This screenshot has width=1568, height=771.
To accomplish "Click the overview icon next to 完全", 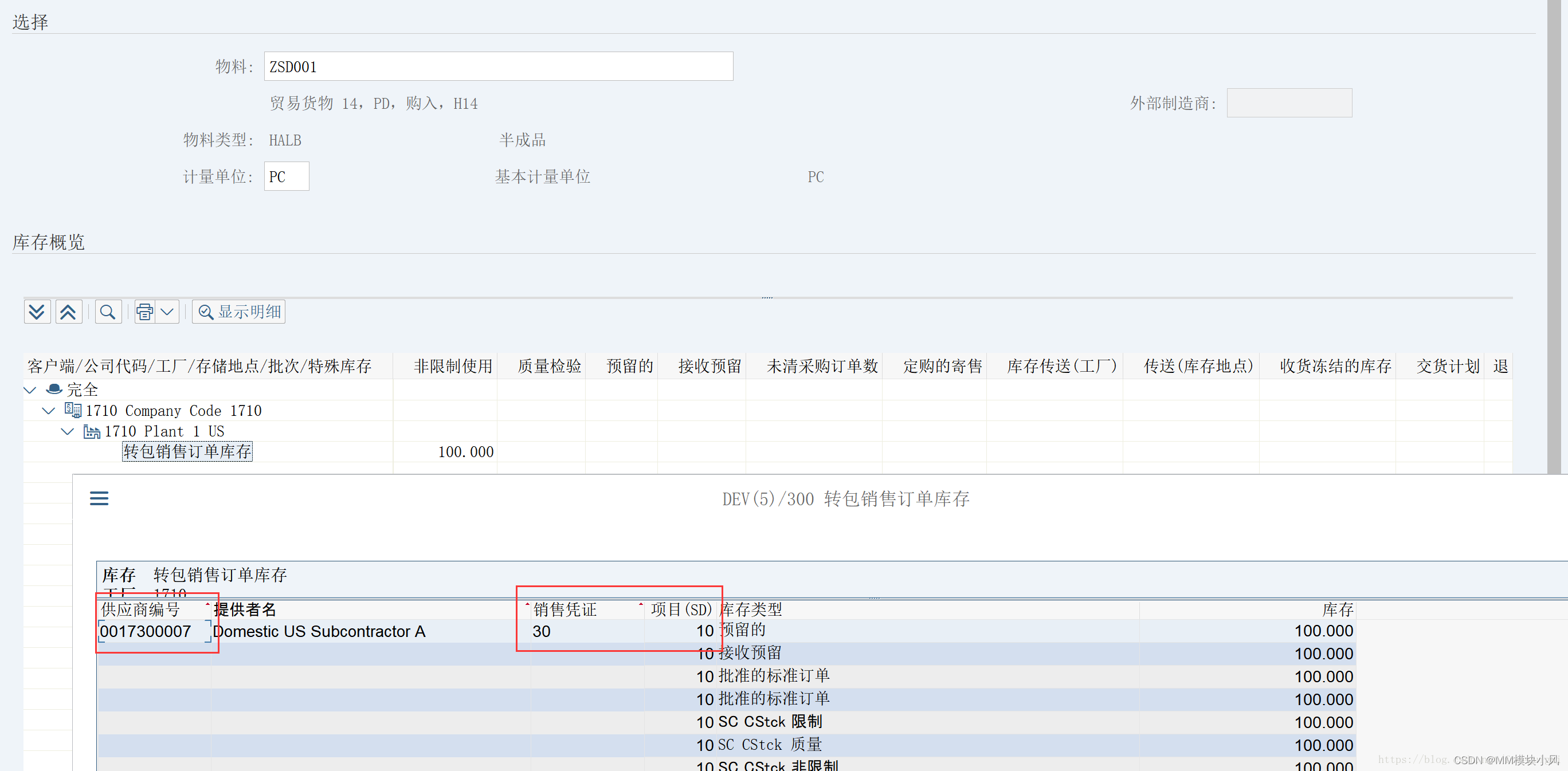I will (x=54, y=389).
